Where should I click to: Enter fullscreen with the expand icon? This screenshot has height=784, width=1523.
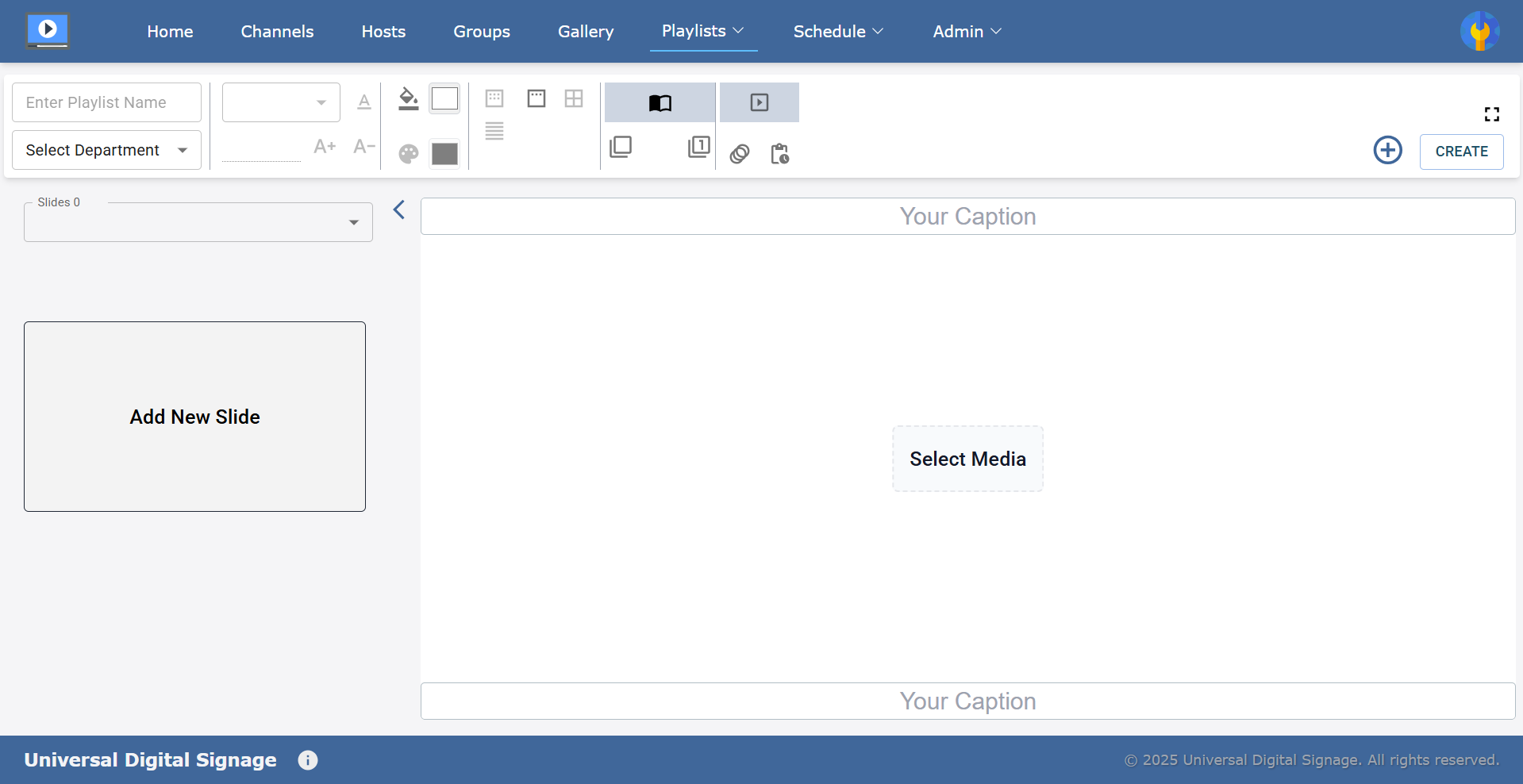tap(1491, 114)
